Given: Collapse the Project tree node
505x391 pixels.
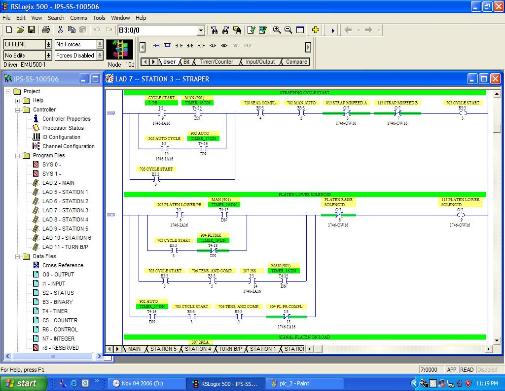Looking at the screenshot, I should [x=8, y=91].
